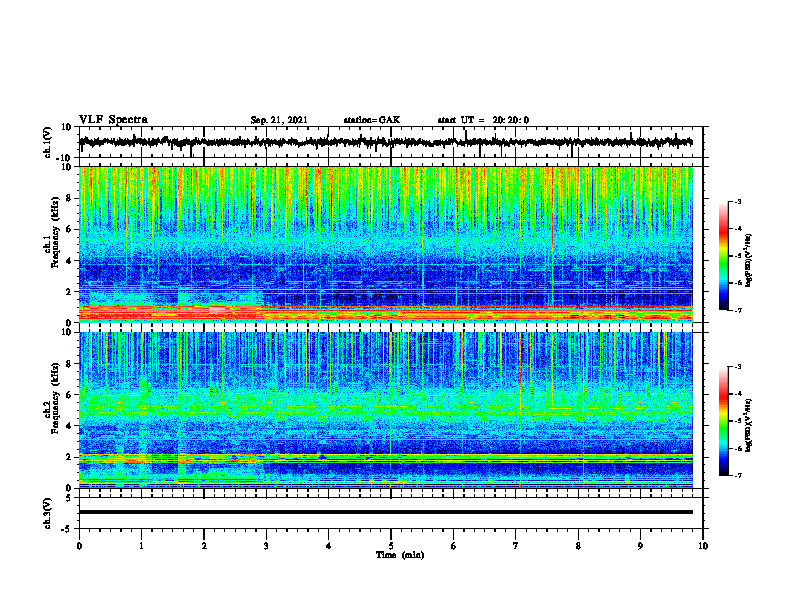Click time axis tick label "6"
Screen dimensions: 792x612
click(x=454, y=546)
